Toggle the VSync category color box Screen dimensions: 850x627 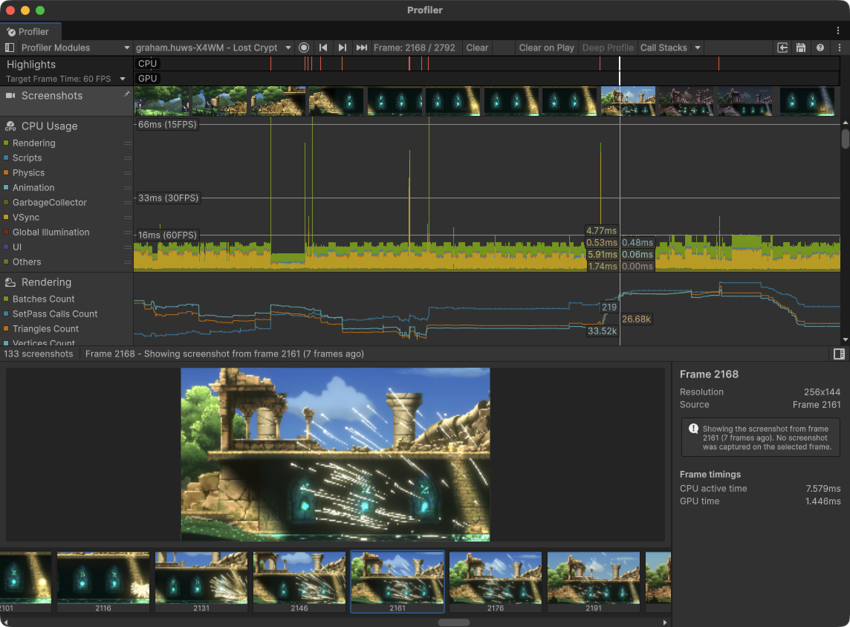(x=6, y=217)
